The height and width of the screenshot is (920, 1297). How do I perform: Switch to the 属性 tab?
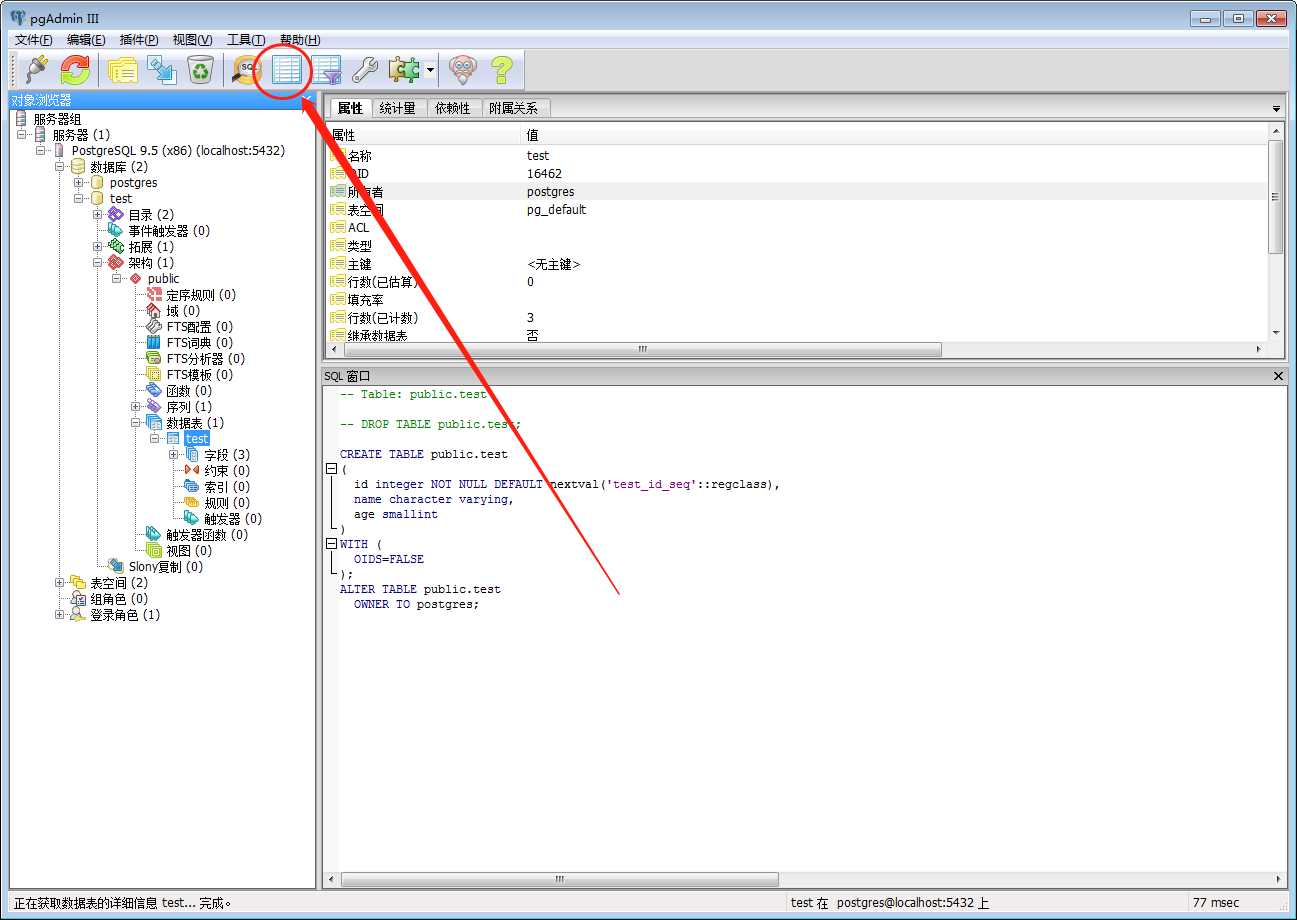[350, 108]
